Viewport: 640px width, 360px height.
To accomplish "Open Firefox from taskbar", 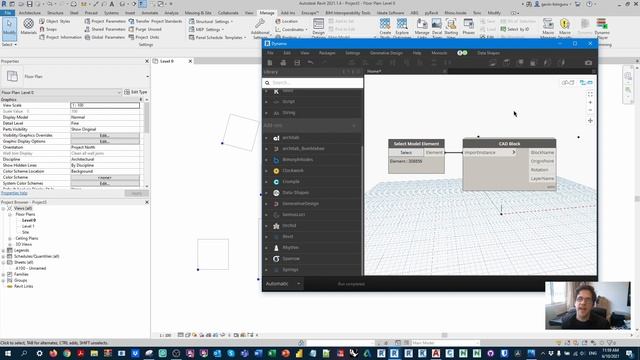I will click(x=53, y=353).
